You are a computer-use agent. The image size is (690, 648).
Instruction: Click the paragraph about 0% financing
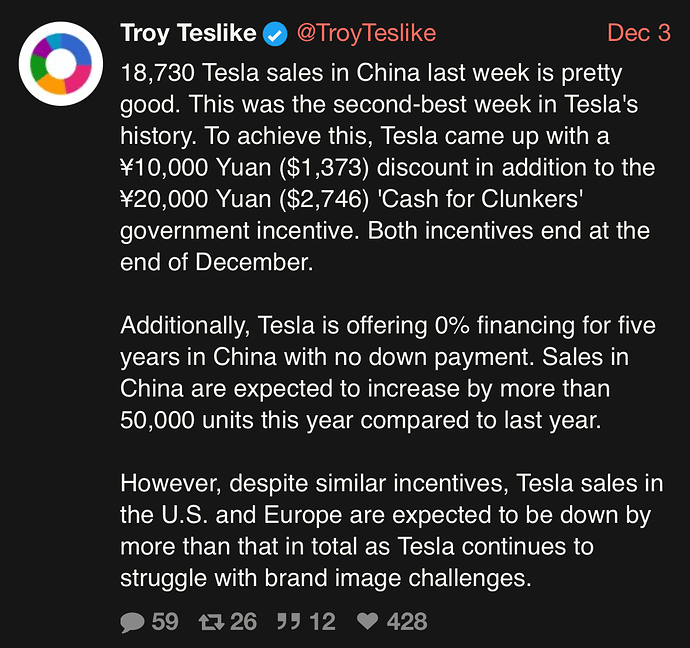click(x=387, y=373)
